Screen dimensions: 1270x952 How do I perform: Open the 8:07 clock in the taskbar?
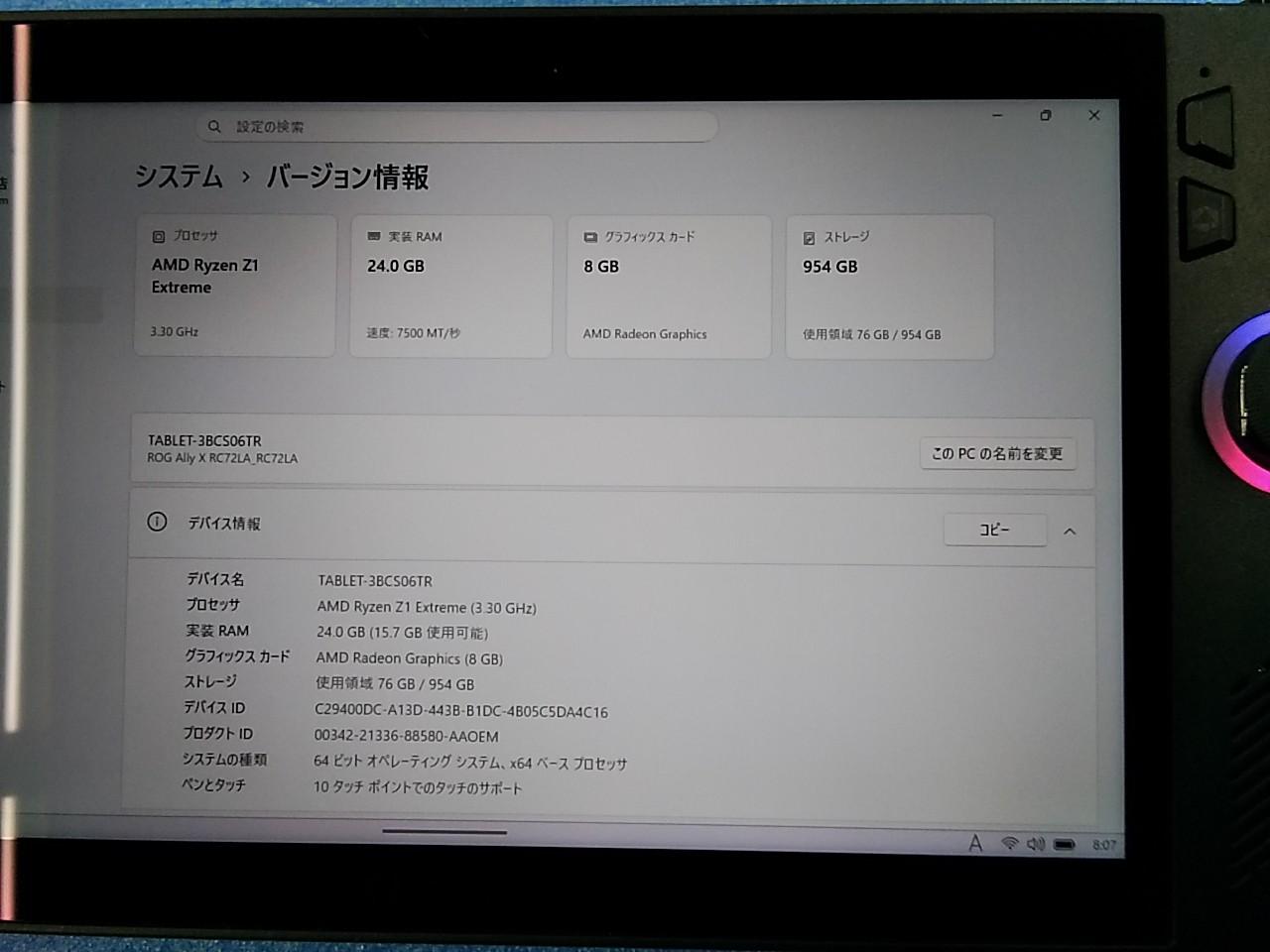(1104, 845)
